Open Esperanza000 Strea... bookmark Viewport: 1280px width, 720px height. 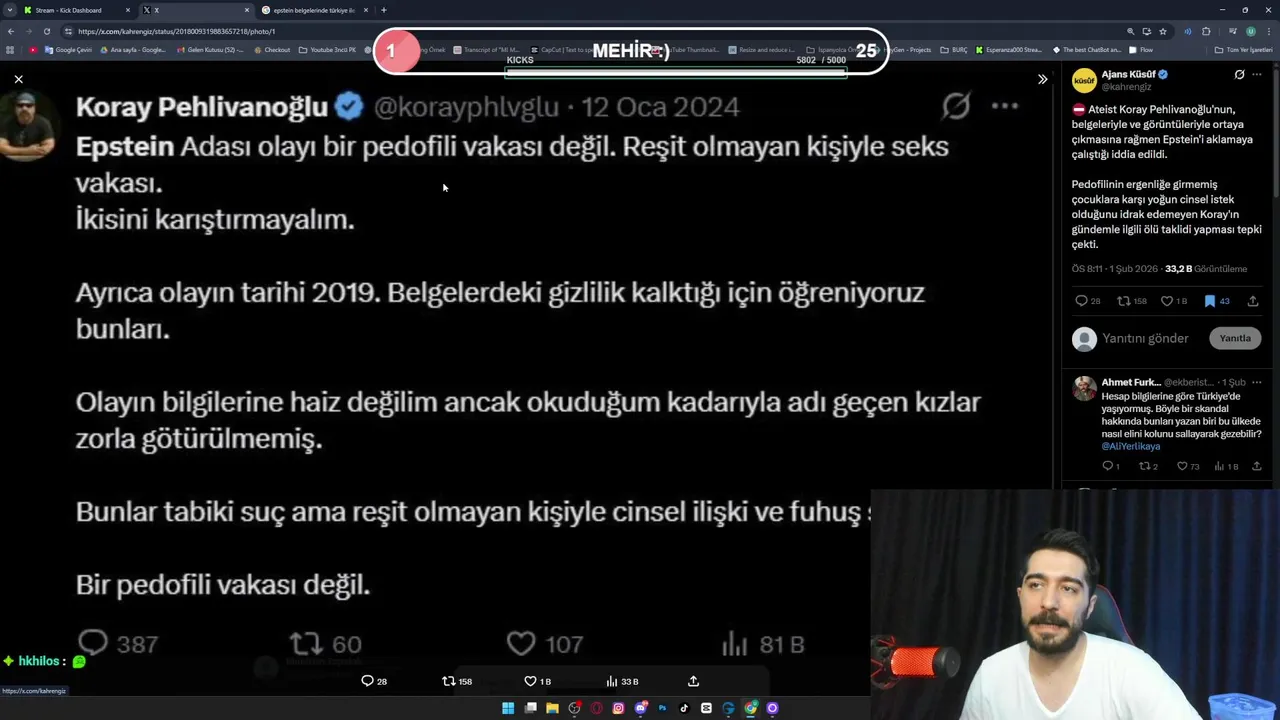coord(1010,50)
